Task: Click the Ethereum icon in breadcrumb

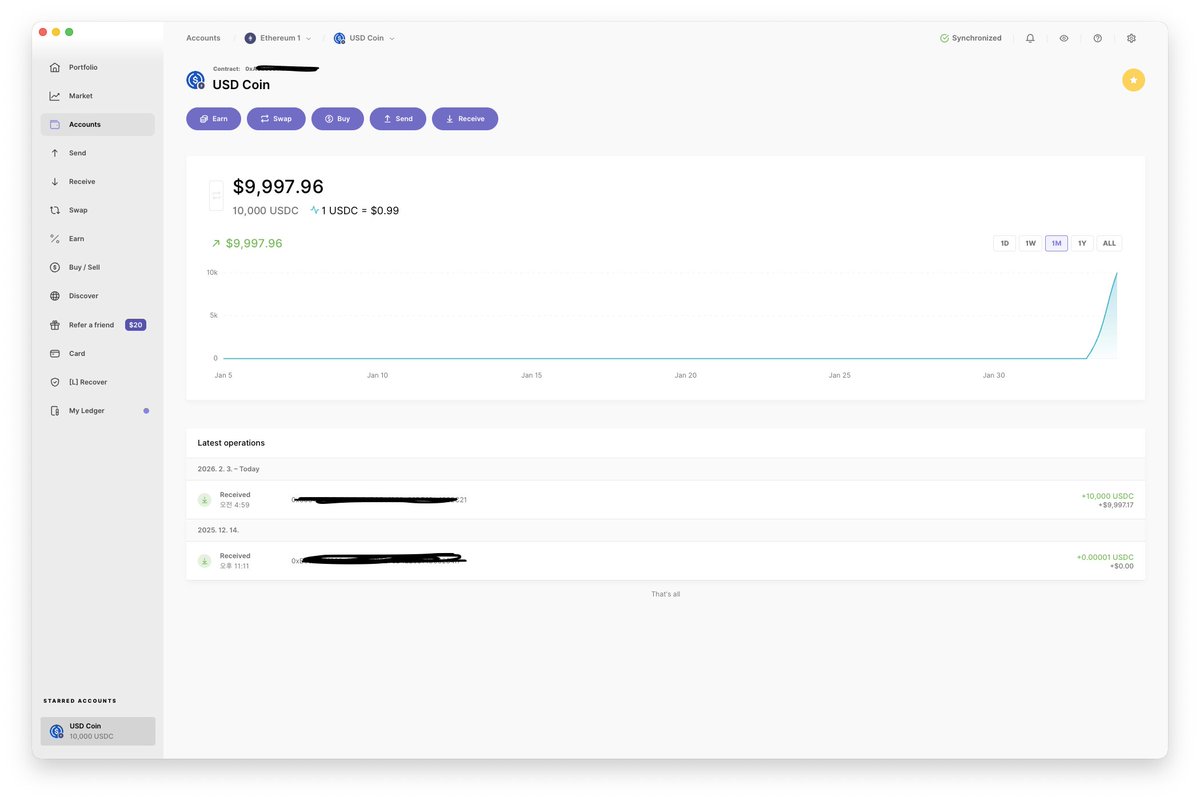Action: point(250,38)
